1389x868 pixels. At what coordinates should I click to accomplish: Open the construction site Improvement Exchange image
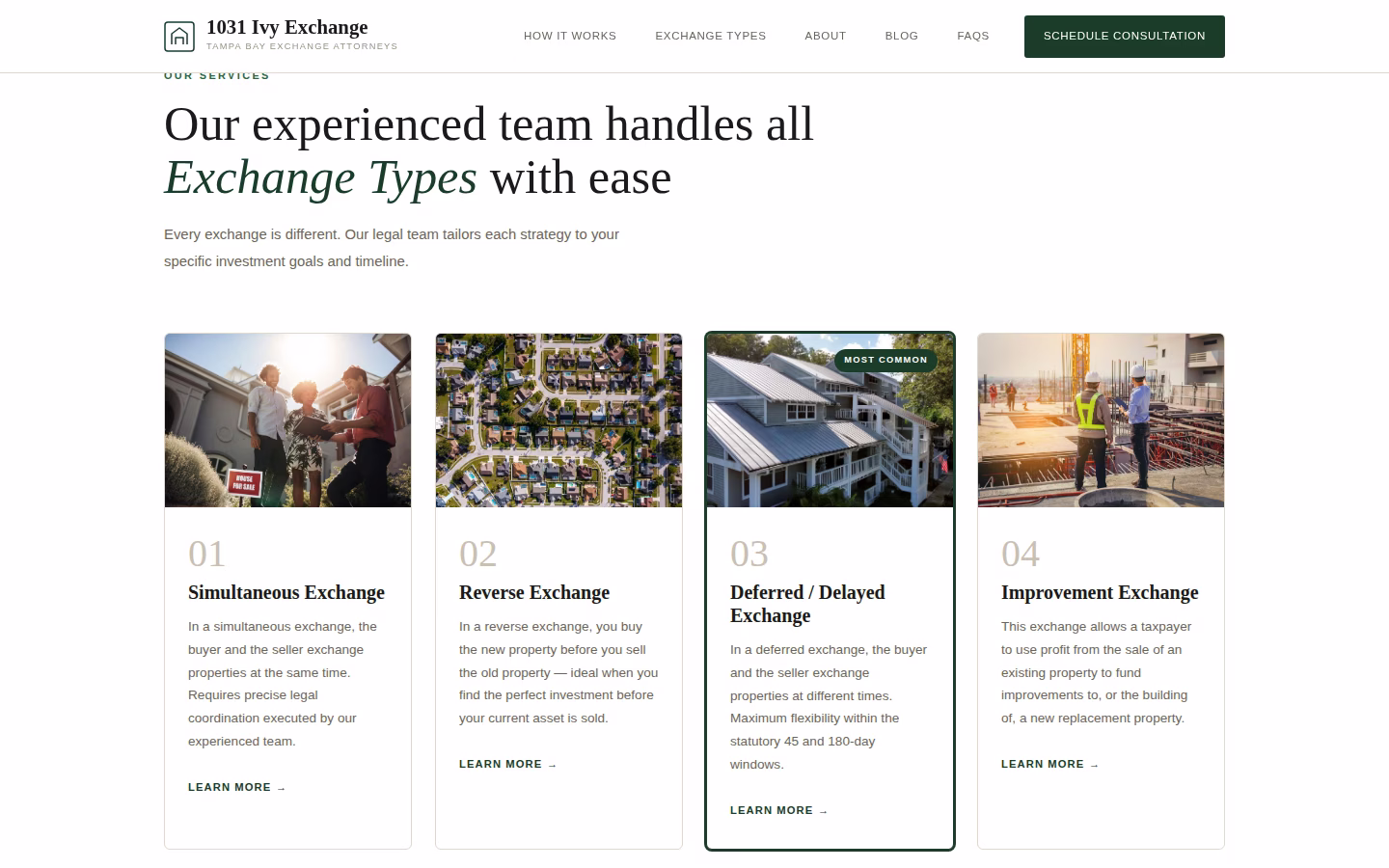[1101, 420]
